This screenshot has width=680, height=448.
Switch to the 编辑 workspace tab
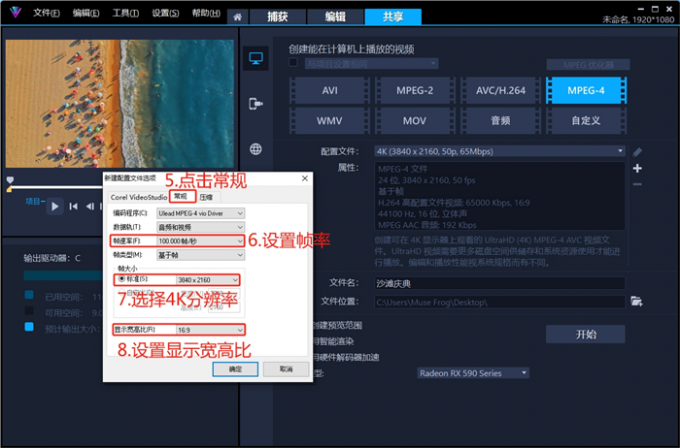click(335, 17)
